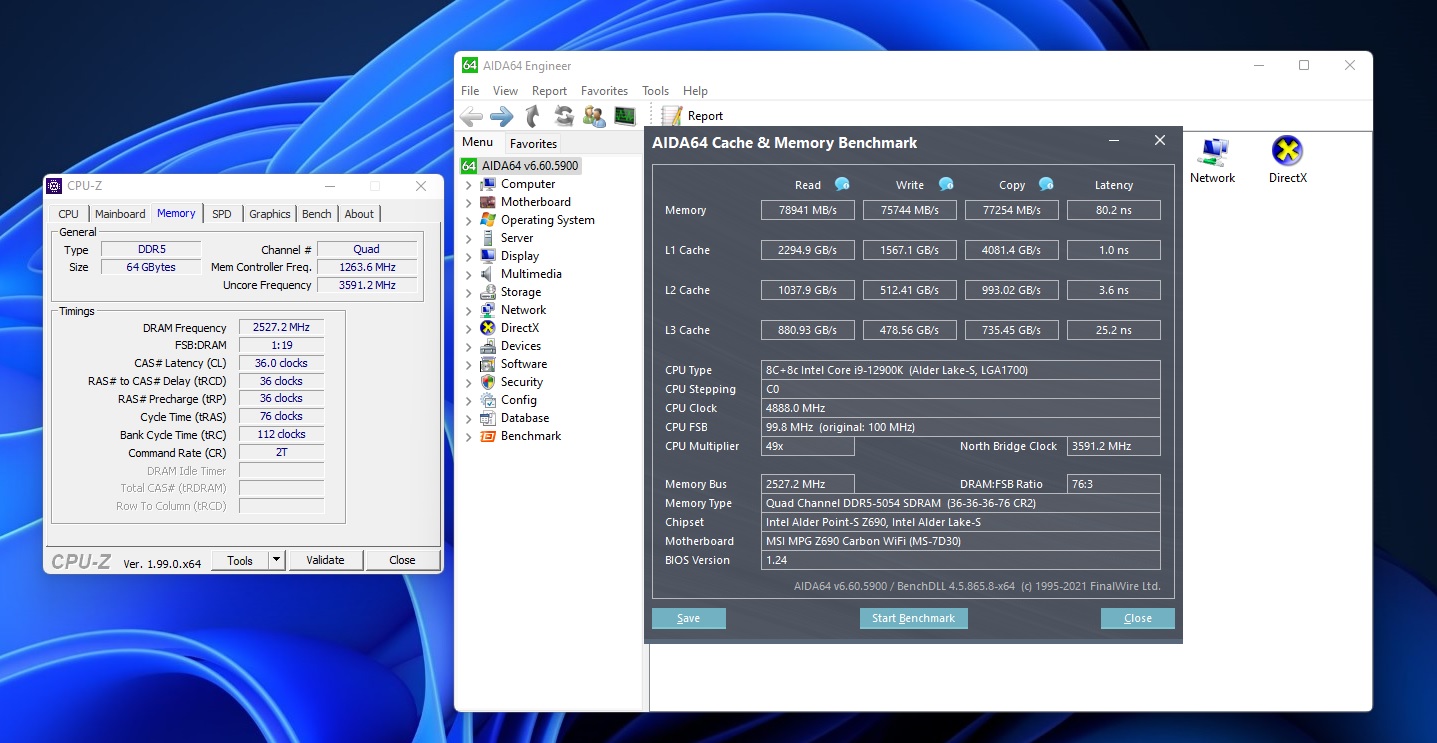Select the AIDA64 v6.60.5900 root tree item

point(520,166)
